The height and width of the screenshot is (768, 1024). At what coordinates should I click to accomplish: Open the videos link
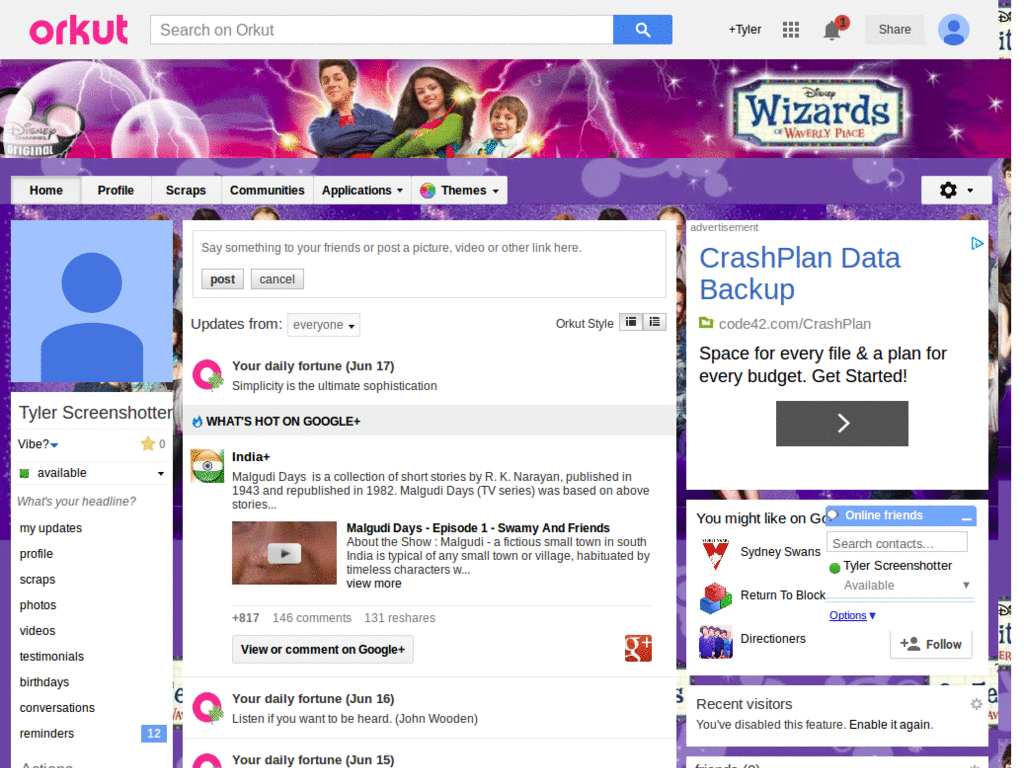37,631
